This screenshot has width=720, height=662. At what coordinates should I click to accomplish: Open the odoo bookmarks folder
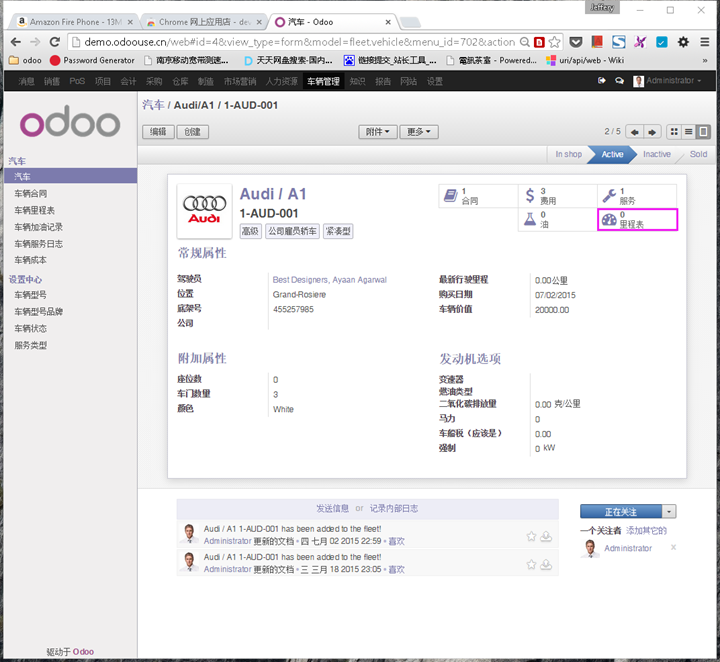[25, 60]
